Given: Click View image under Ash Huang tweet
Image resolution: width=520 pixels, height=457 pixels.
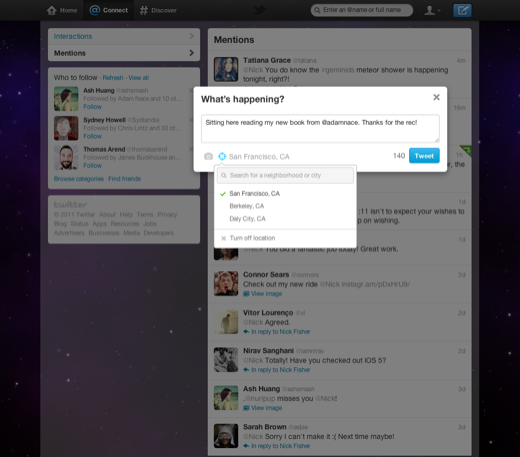Looking at the screenshot, I should [263, 408].
